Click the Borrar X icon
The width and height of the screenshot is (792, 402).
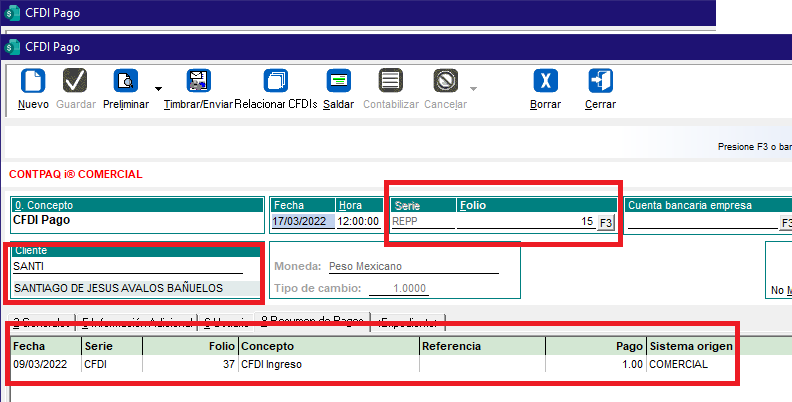point(545,82)
